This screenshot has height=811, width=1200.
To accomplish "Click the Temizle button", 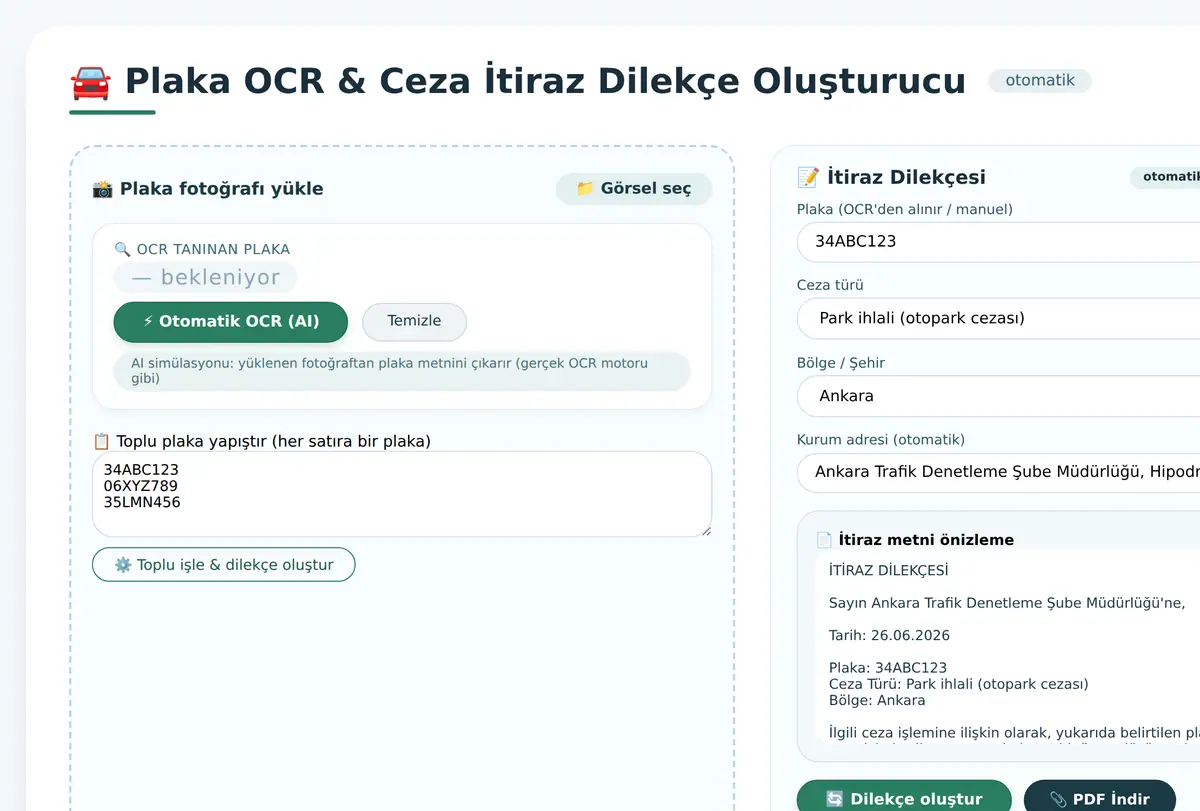I will pyautogui.click(x=414, y=322).
